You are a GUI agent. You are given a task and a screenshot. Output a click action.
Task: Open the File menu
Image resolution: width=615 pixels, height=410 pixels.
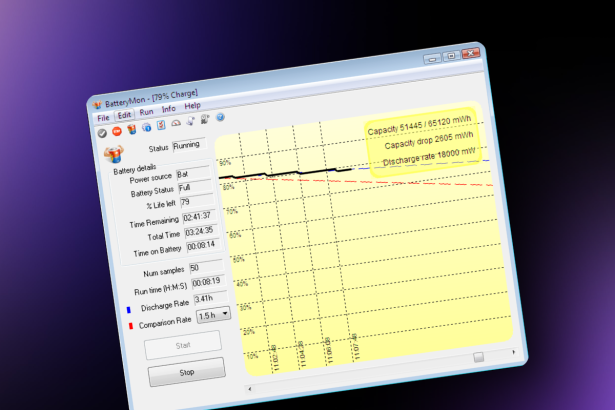pos(103,118)
